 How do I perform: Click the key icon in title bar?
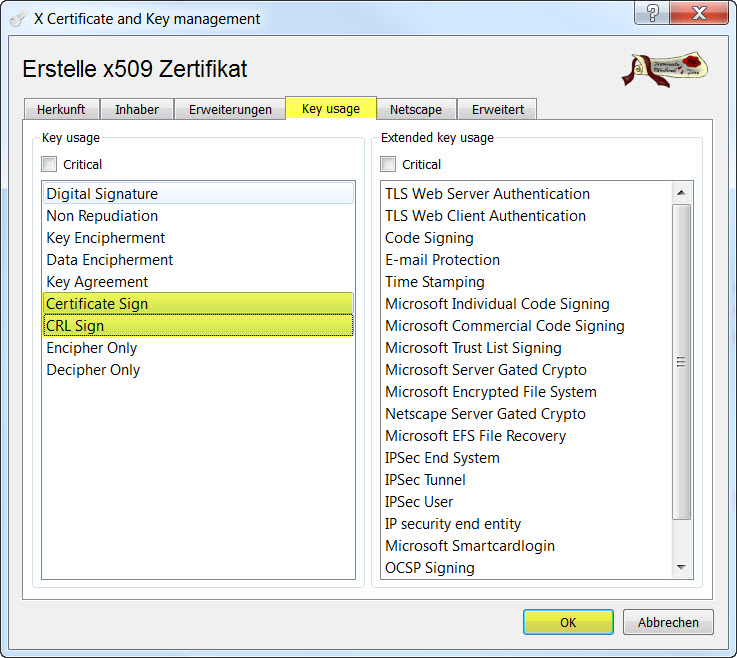17,18
